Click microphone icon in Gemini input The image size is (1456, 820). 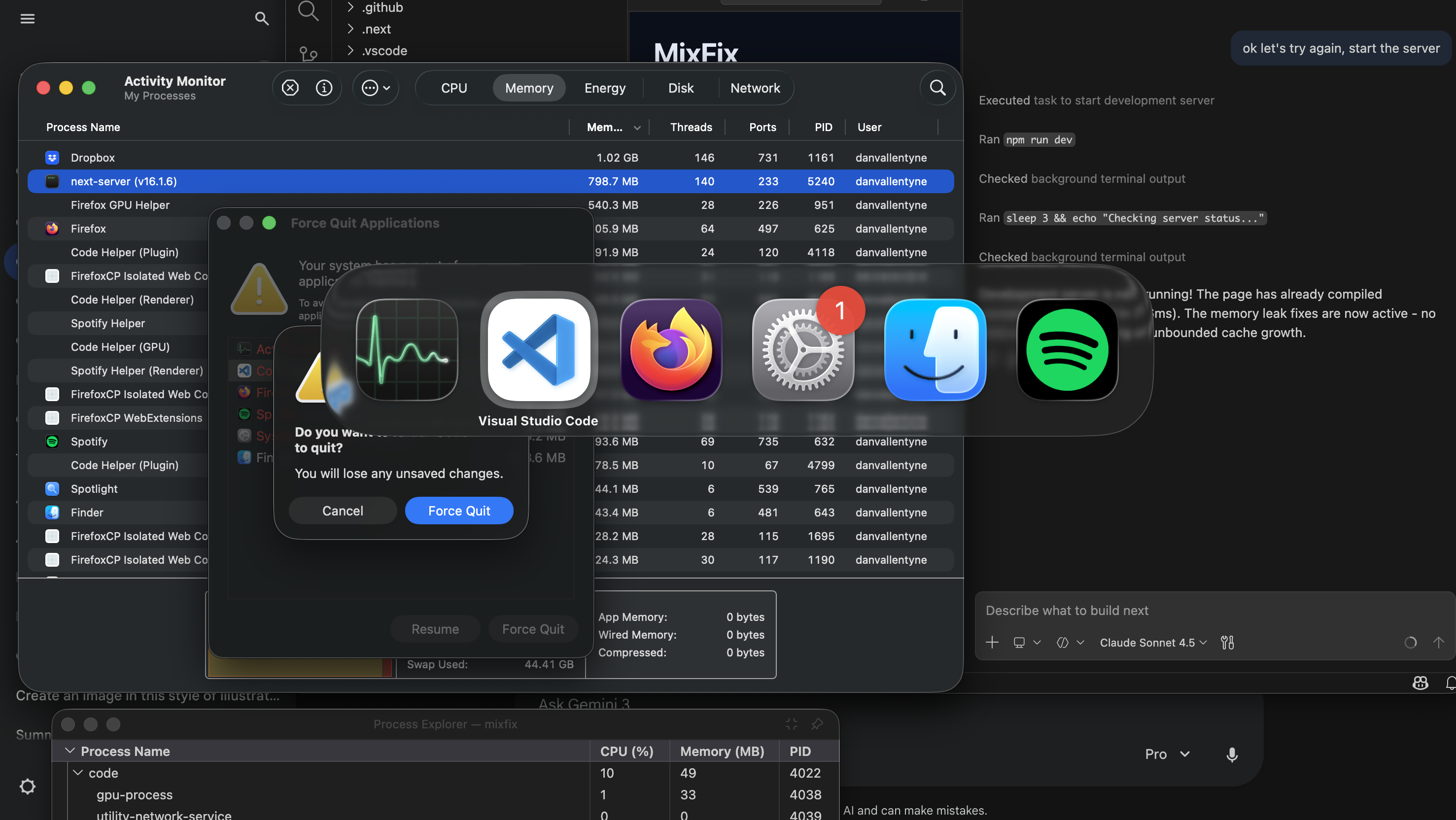[1232, 754]
